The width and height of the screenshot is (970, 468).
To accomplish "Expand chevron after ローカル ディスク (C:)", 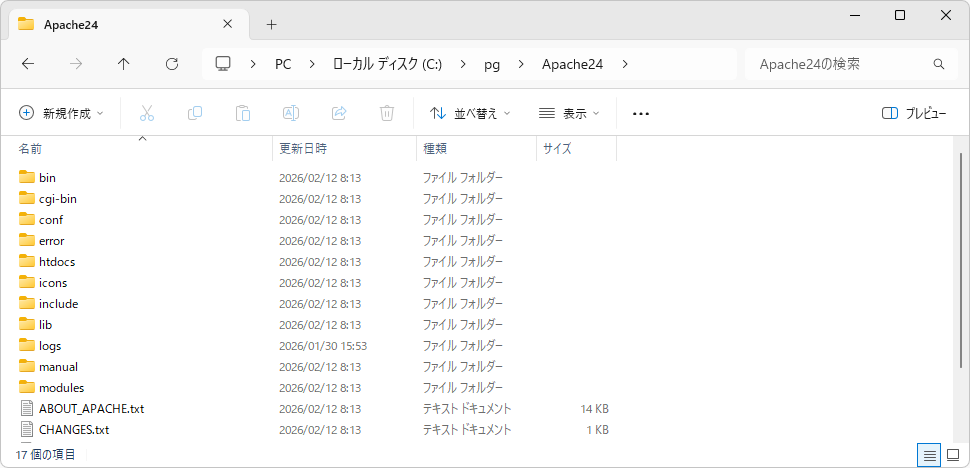I will click(x=463, y=64).
